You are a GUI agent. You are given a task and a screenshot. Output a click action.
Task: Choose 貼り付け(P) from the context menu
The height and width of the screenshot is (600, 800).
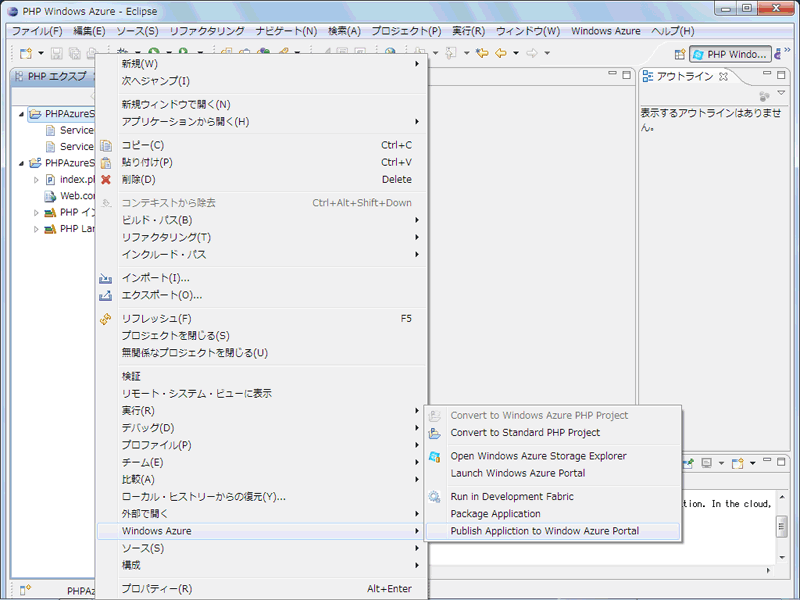[262, 162]
